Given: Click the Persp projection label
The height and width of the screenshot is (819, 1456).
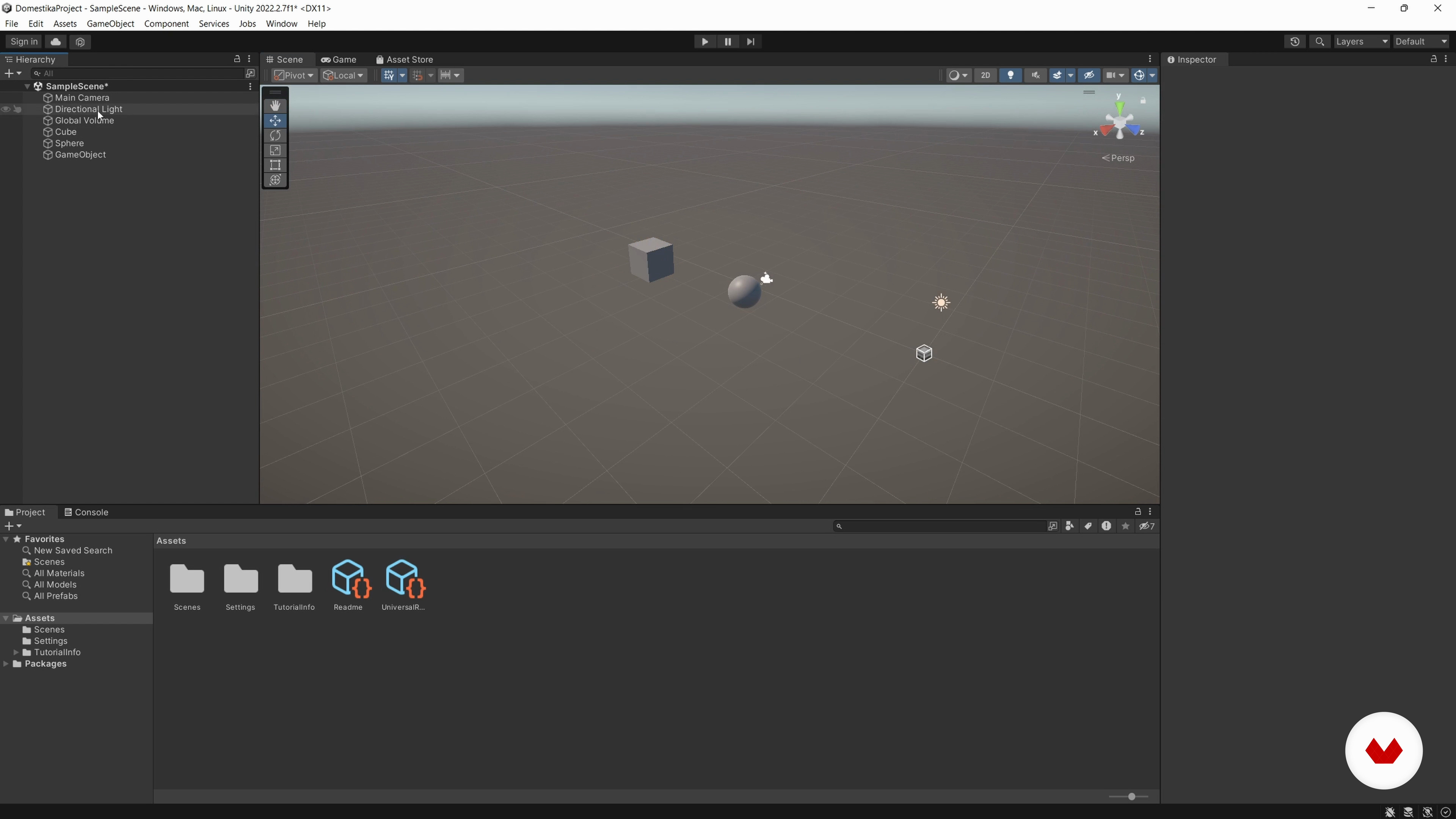Looking at the screenshot, I should (1118, 158).
